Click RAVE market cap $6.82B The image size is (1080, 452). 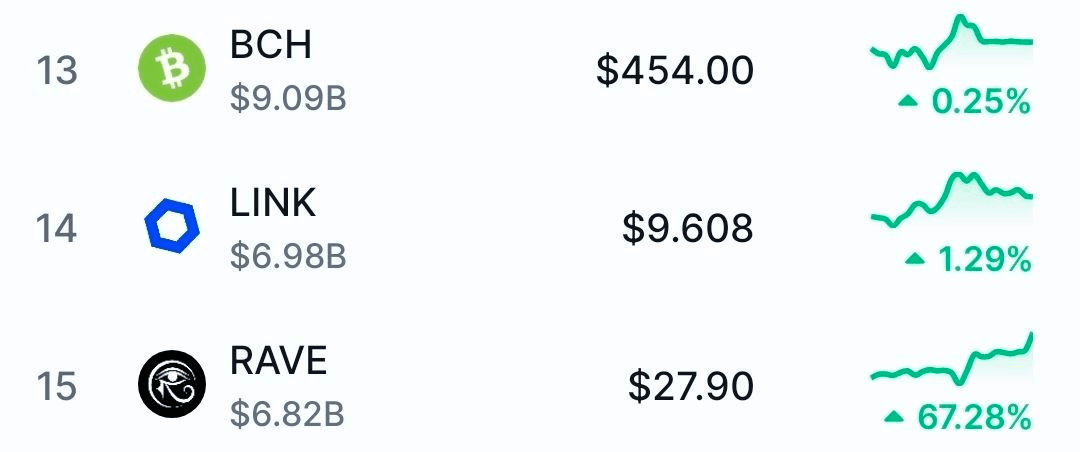pos(287,414)
